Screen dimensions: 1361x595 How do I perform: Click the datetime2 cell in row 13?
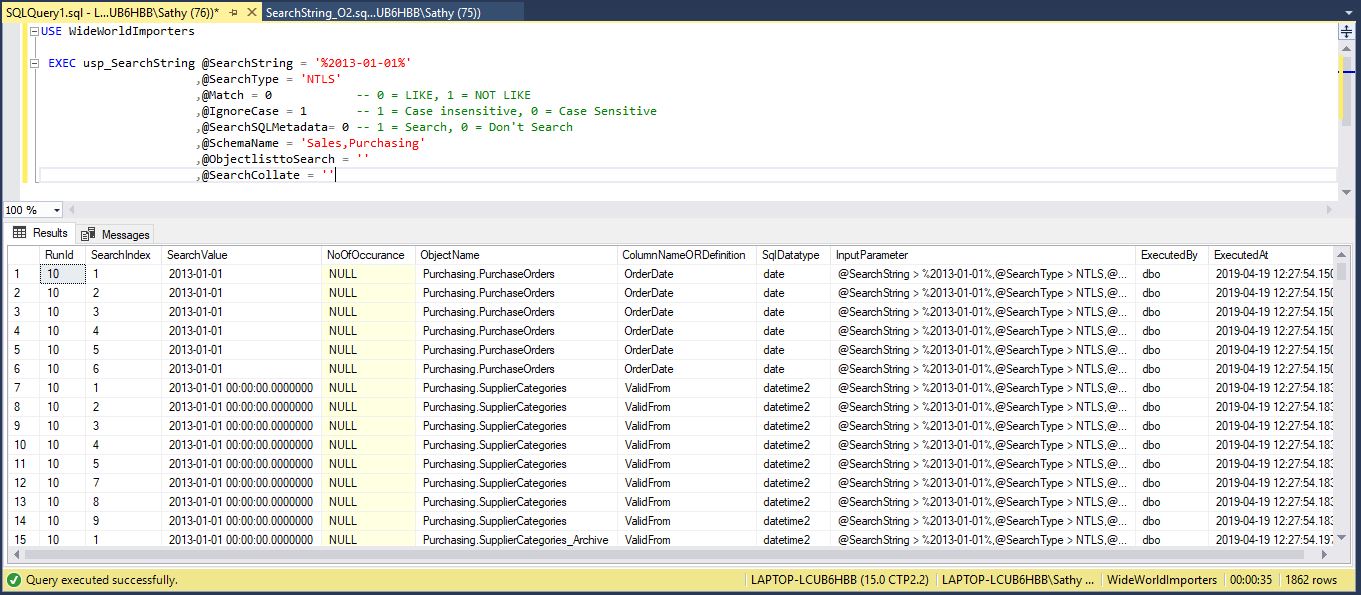tap(793, 502)
